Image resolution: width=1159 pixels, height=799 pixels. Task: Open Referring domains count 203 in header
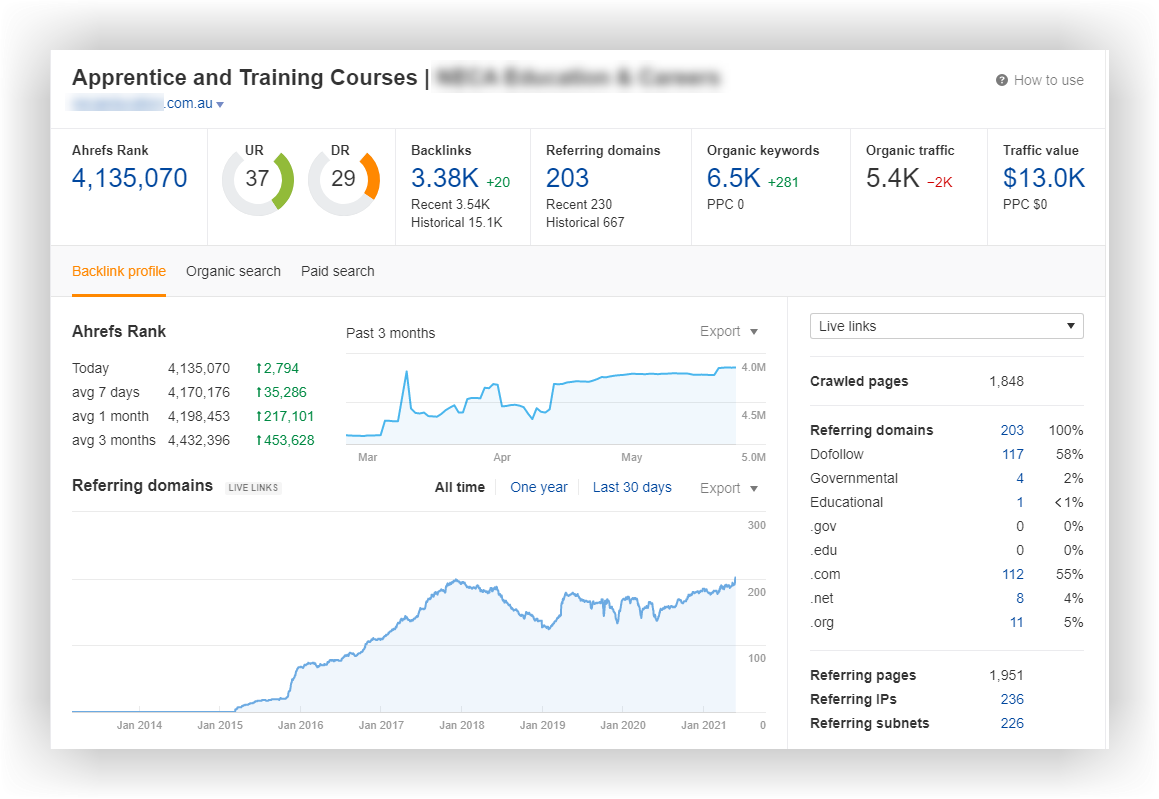click(x=567, y=178)
